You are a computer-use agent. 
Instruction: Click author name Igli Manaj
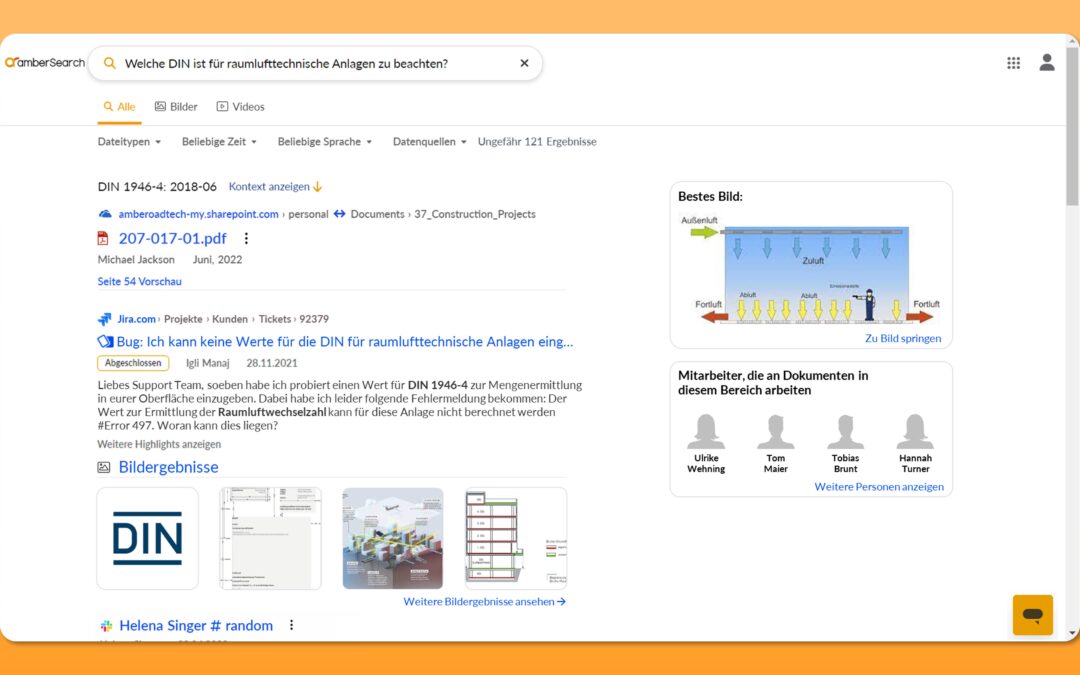click(x=207, y=363)
